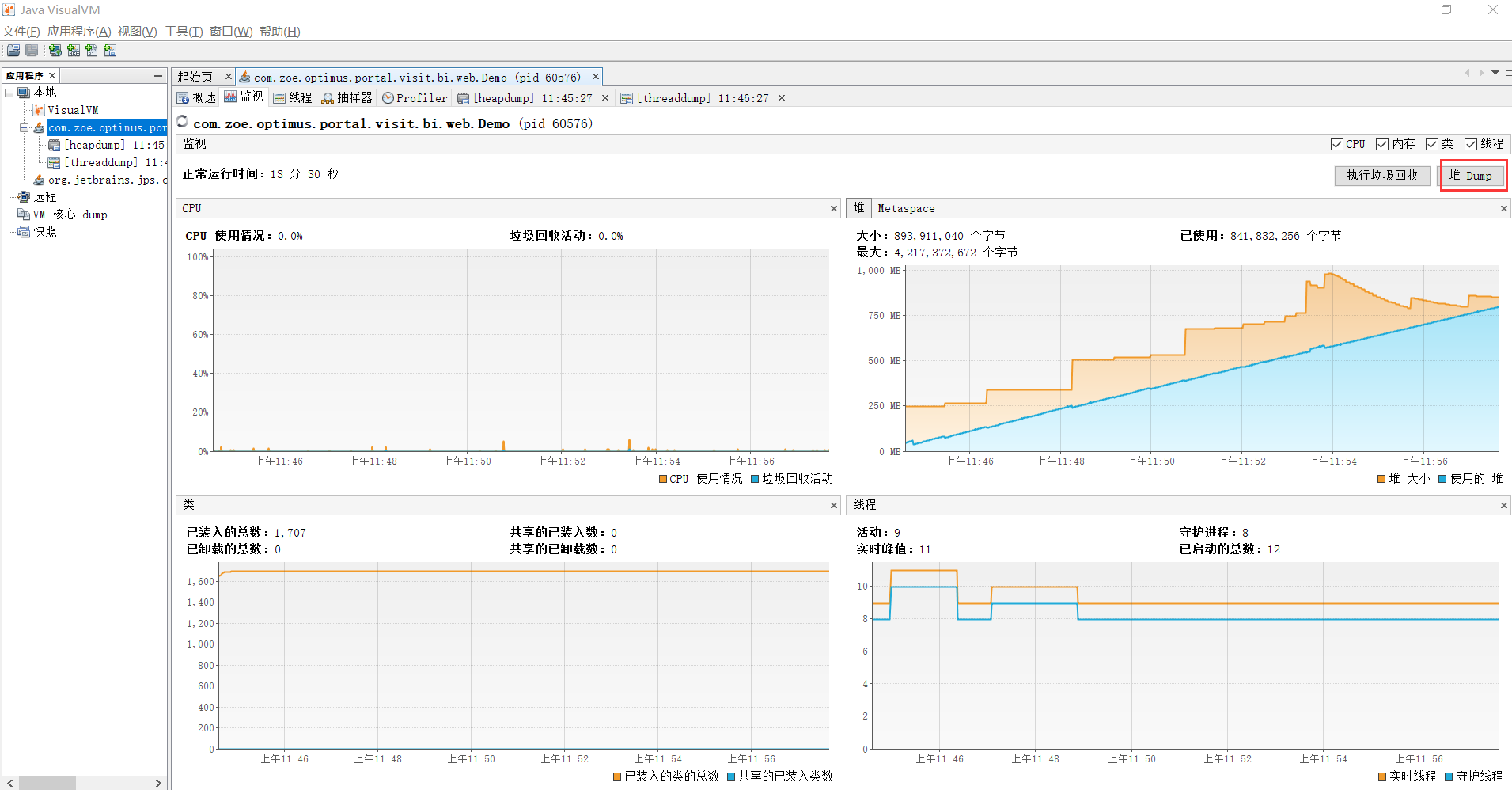The width and height of the screenshot is (1512, 790).
Task: Click the threaddump node icon in tree
Action: point(54,162)
